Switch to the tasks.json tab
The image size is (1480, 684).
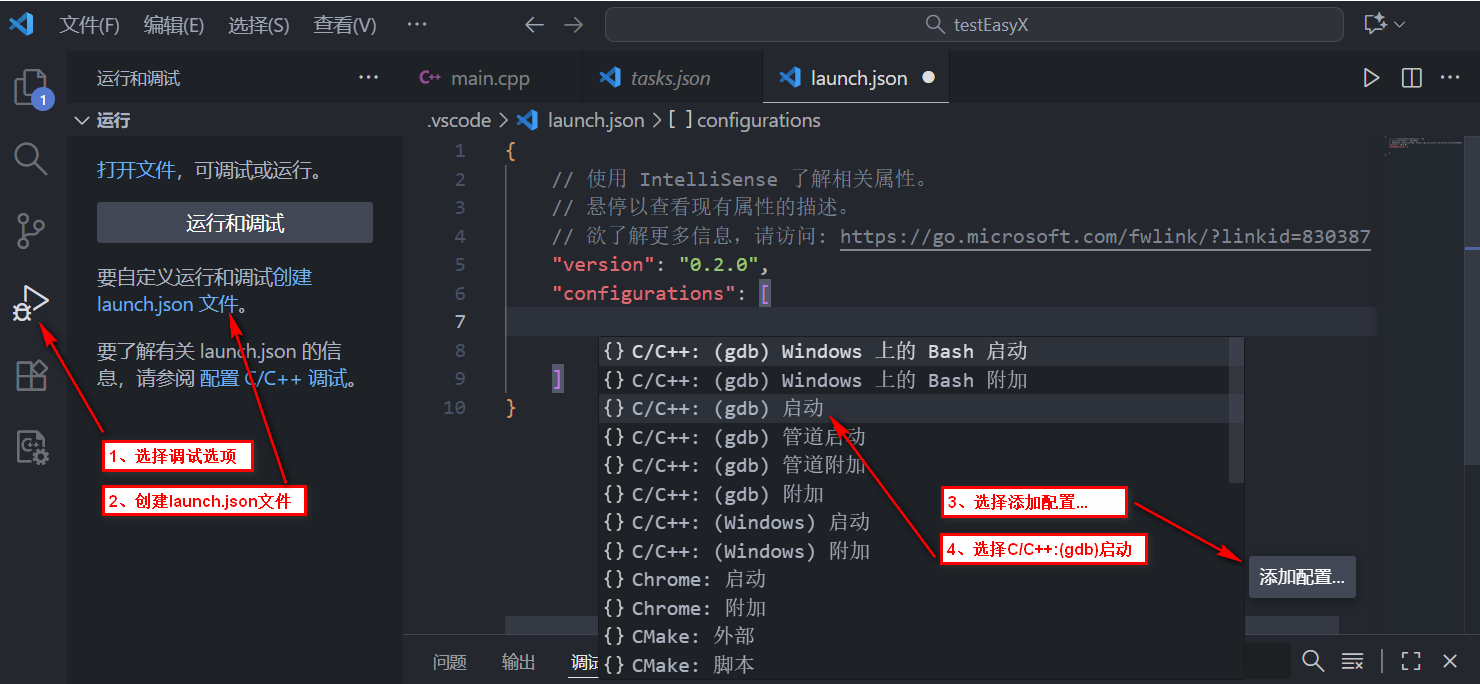click(x=671, y=78)
